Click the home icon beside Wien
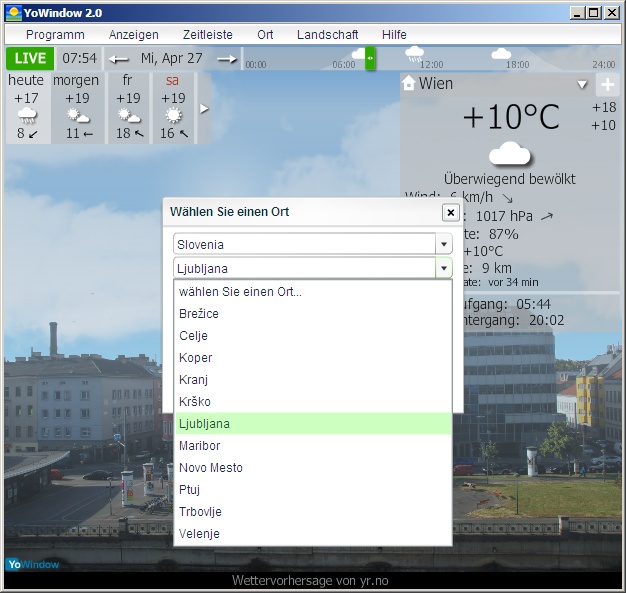Image resolution: width=626 pixels, height=593 pixels. [408, 84]
